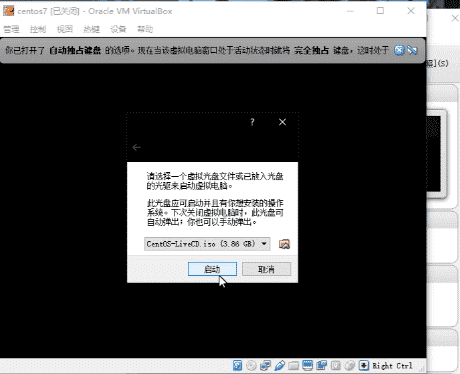Viewport: 460px width, 374px height.
Task: Click the optical disk status bar icon
Action: point(251,366)
